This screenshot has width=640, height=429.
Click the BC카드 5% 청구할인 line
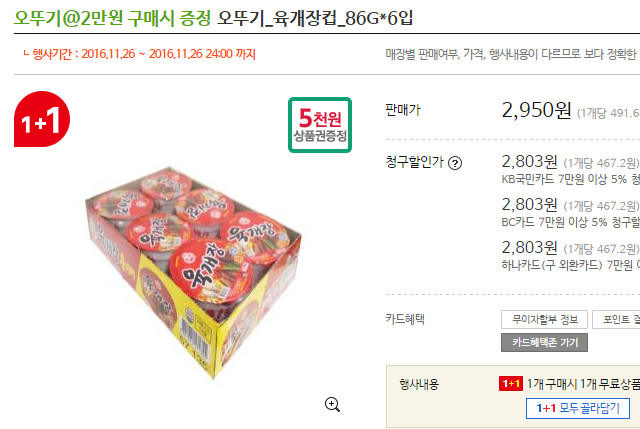point(571,222)
